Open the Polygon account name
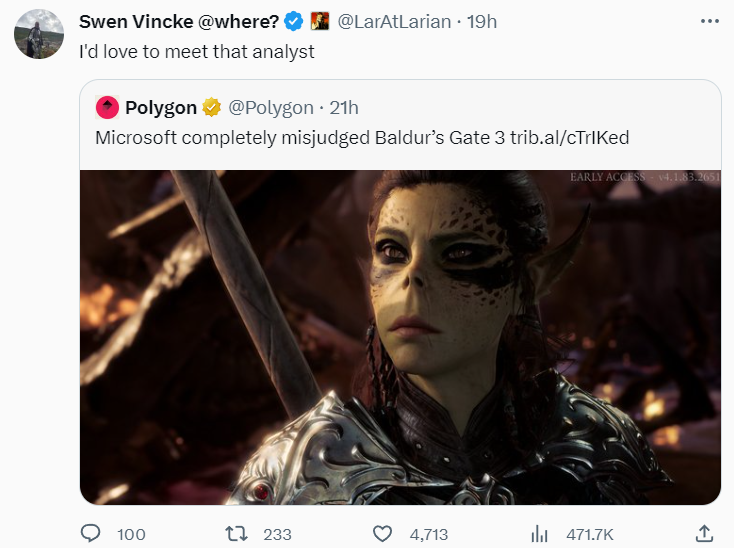The width and height of the screenshot is (734, 548). (161, 108)
